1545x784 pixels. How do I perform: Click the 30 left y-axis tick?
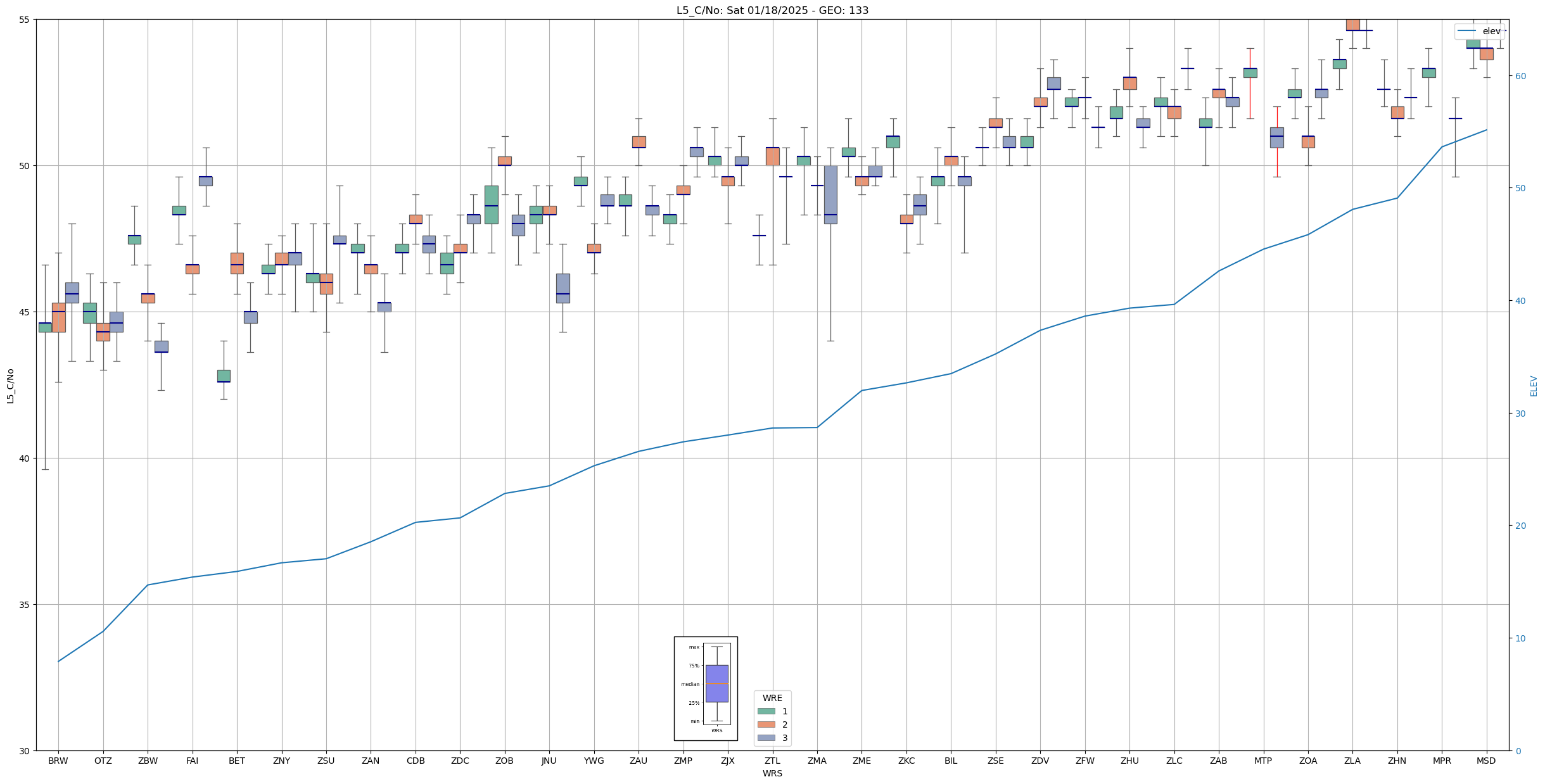click(x=25, y=751)
